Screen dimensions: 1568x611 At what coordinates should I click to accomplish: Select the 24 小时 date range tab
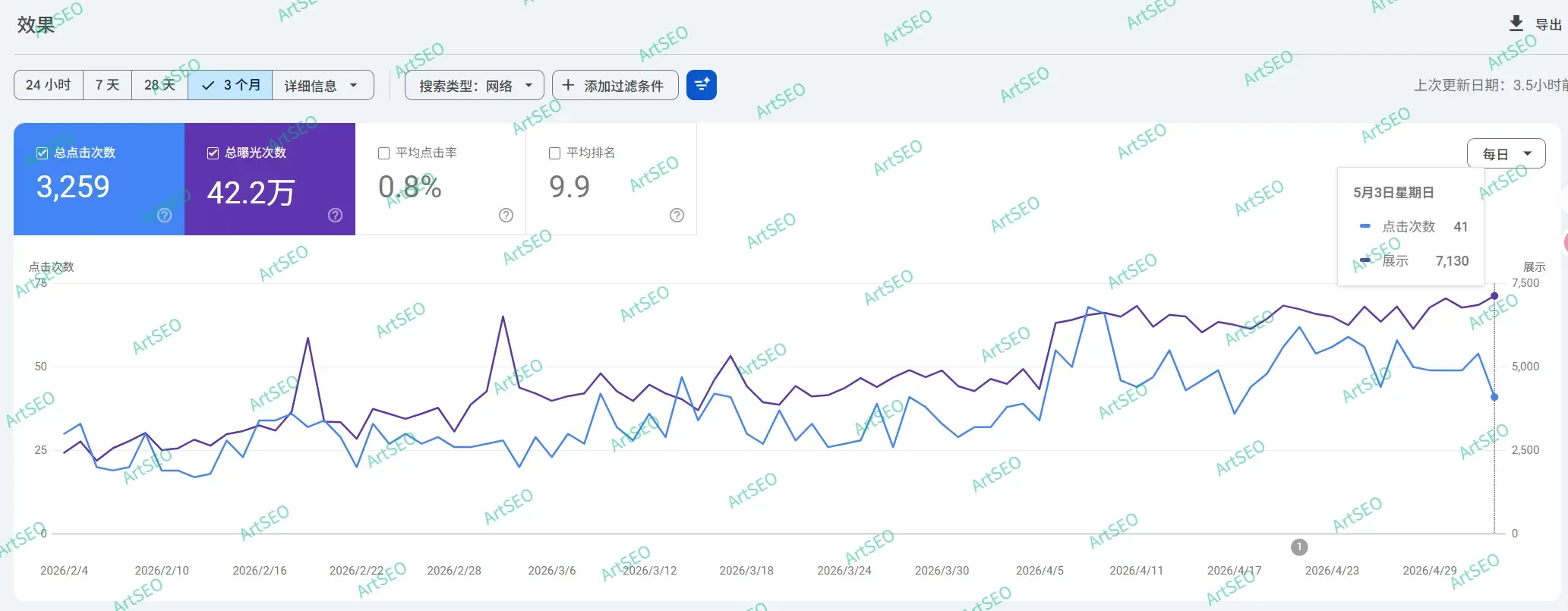(x=49, y=85)
